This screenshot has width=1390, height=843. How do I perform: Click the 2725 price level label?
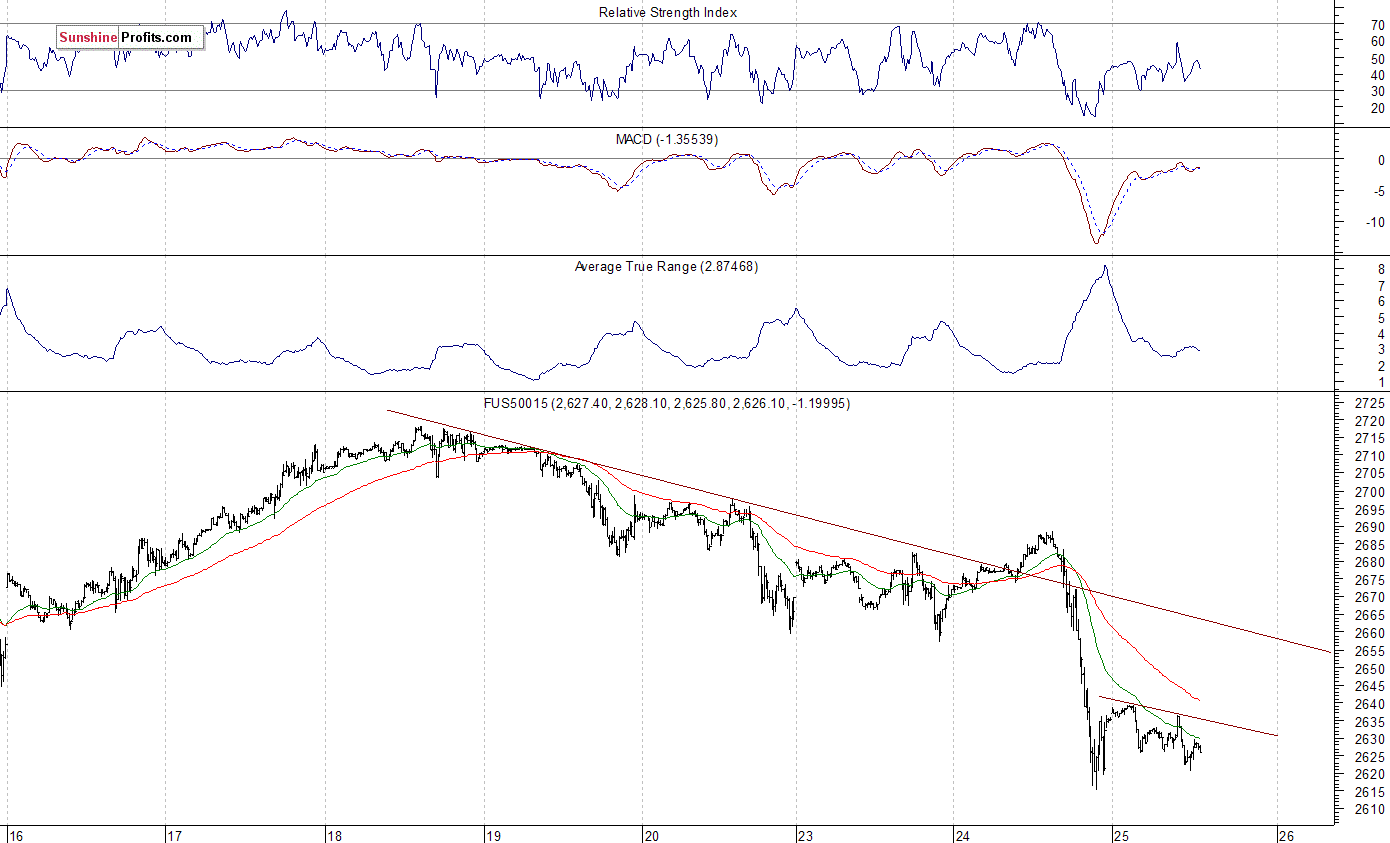(x=1369, y=403)
